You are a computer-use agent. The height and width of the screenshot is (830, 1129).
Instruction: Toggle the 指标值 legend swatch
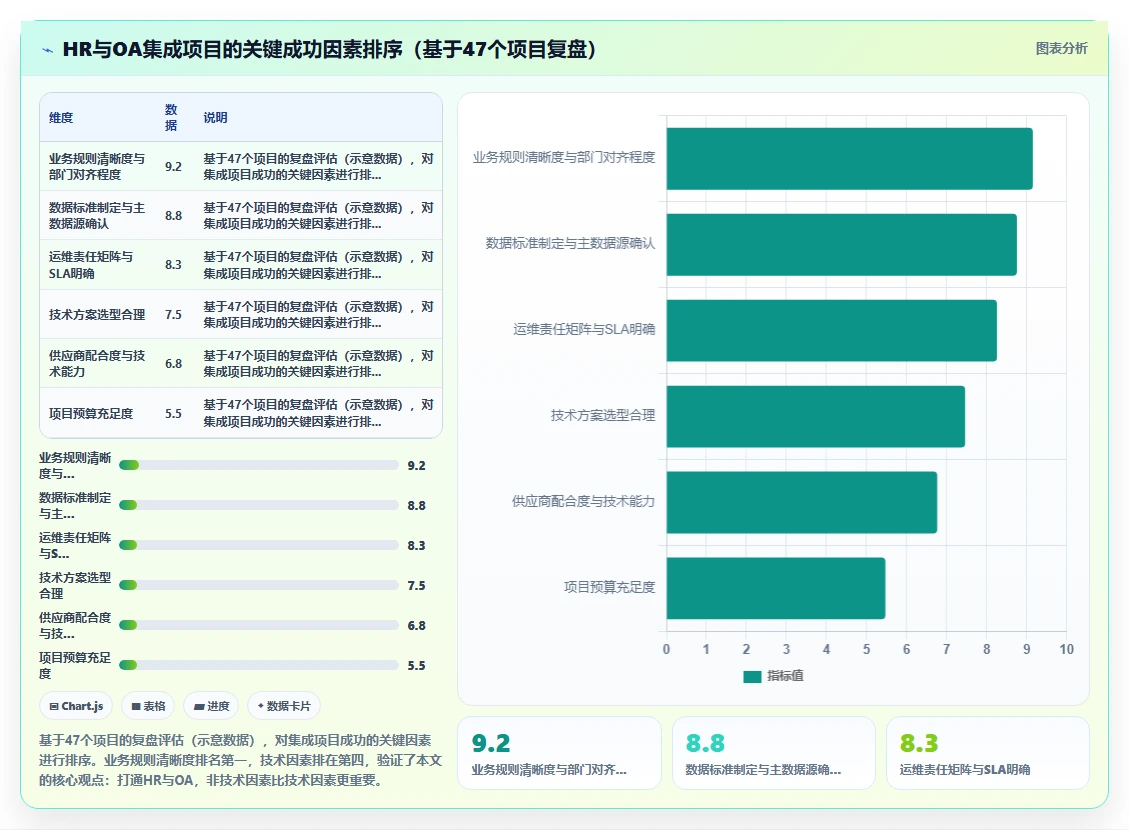pyautogui.click(x=752, y=676)
